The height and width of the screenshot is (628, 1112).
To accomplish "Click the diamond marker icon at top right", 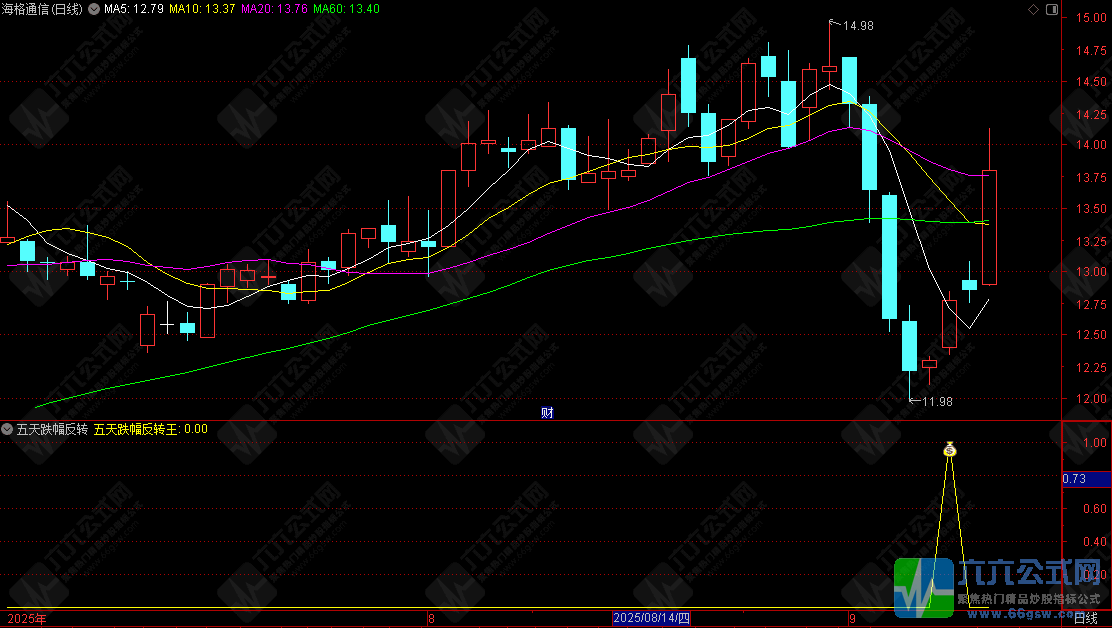I will click(1033, 9).
